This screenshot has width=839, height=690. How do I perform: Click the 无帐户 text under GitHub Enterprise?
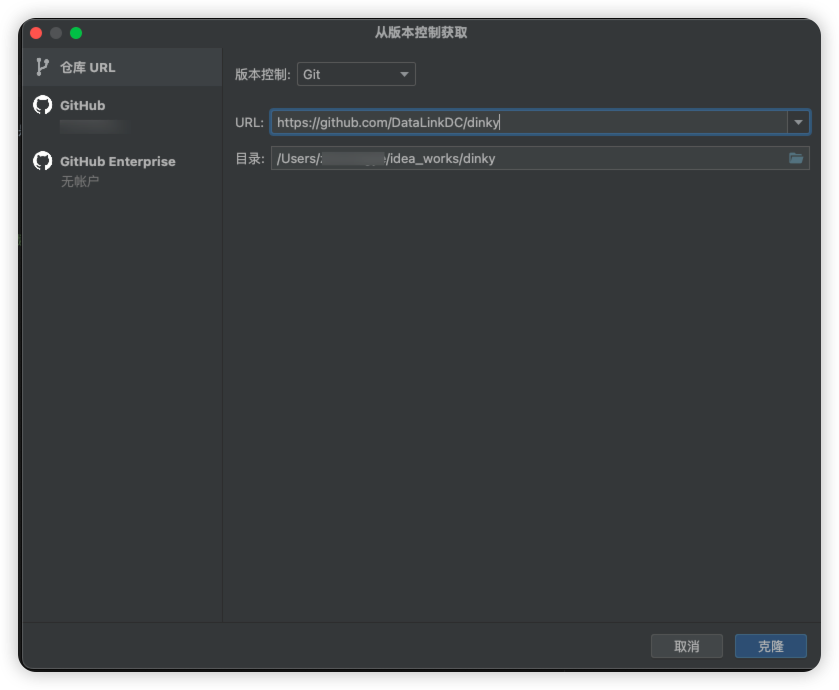(80, 182)
